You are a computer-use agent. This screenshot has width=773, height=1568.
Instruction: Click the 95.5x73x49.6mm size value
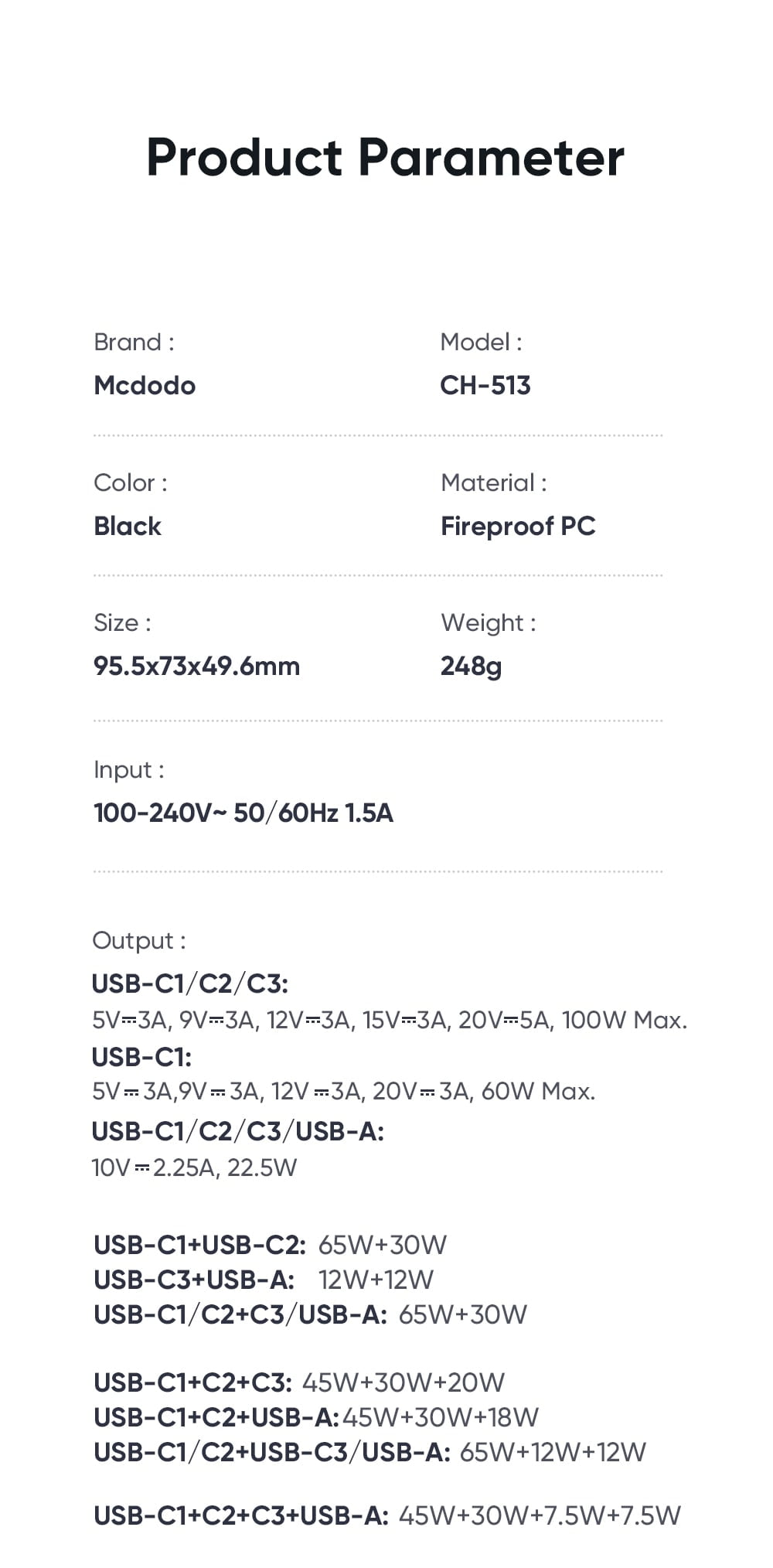pos(196,666)
